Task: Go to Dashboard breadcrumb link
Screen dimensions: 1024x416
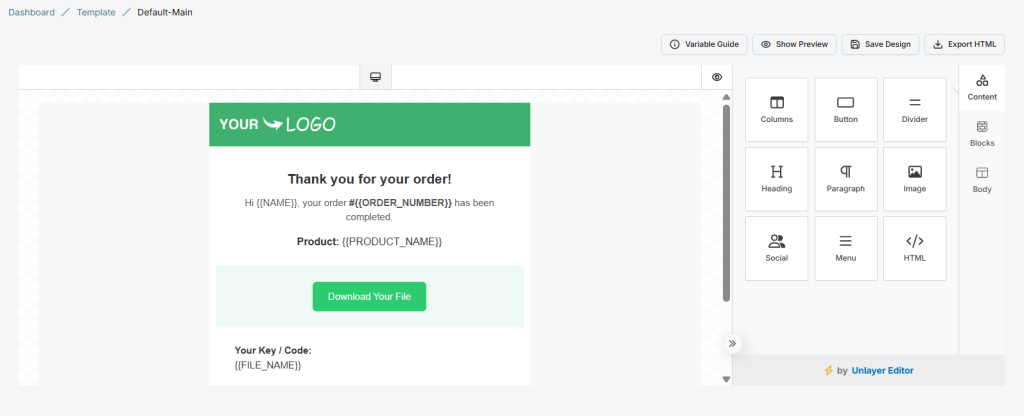Action: pyautogui.click(x=32, y=12)
